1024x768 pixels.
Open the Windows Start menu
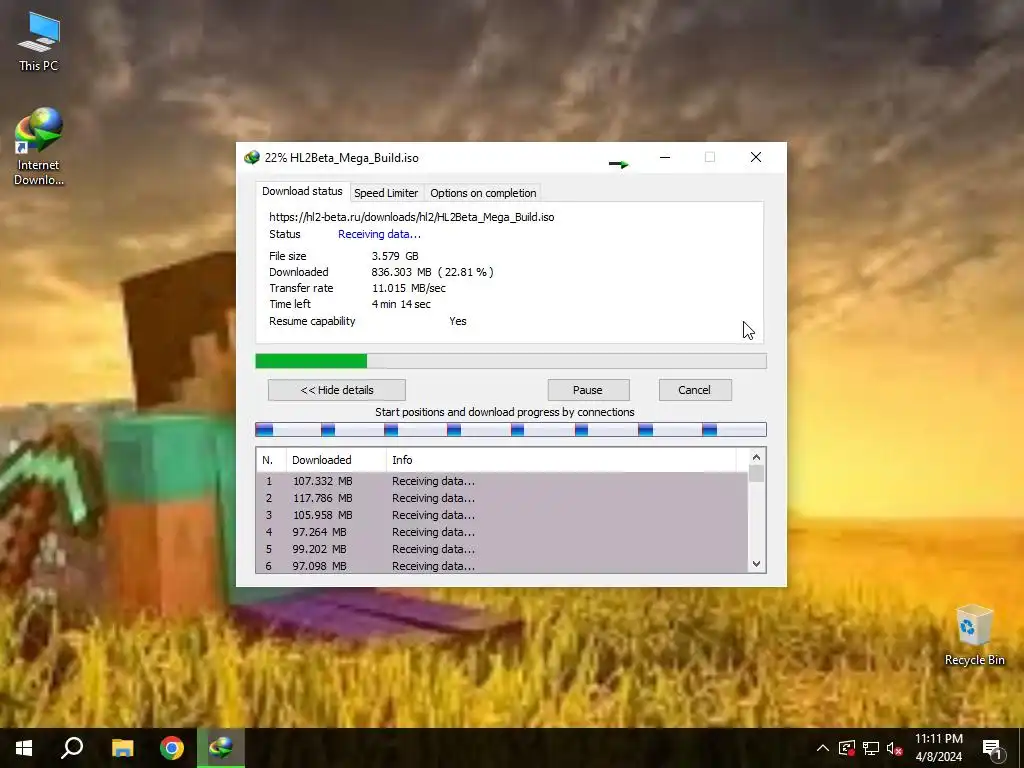pyautogui.click(x=24, y=748)
